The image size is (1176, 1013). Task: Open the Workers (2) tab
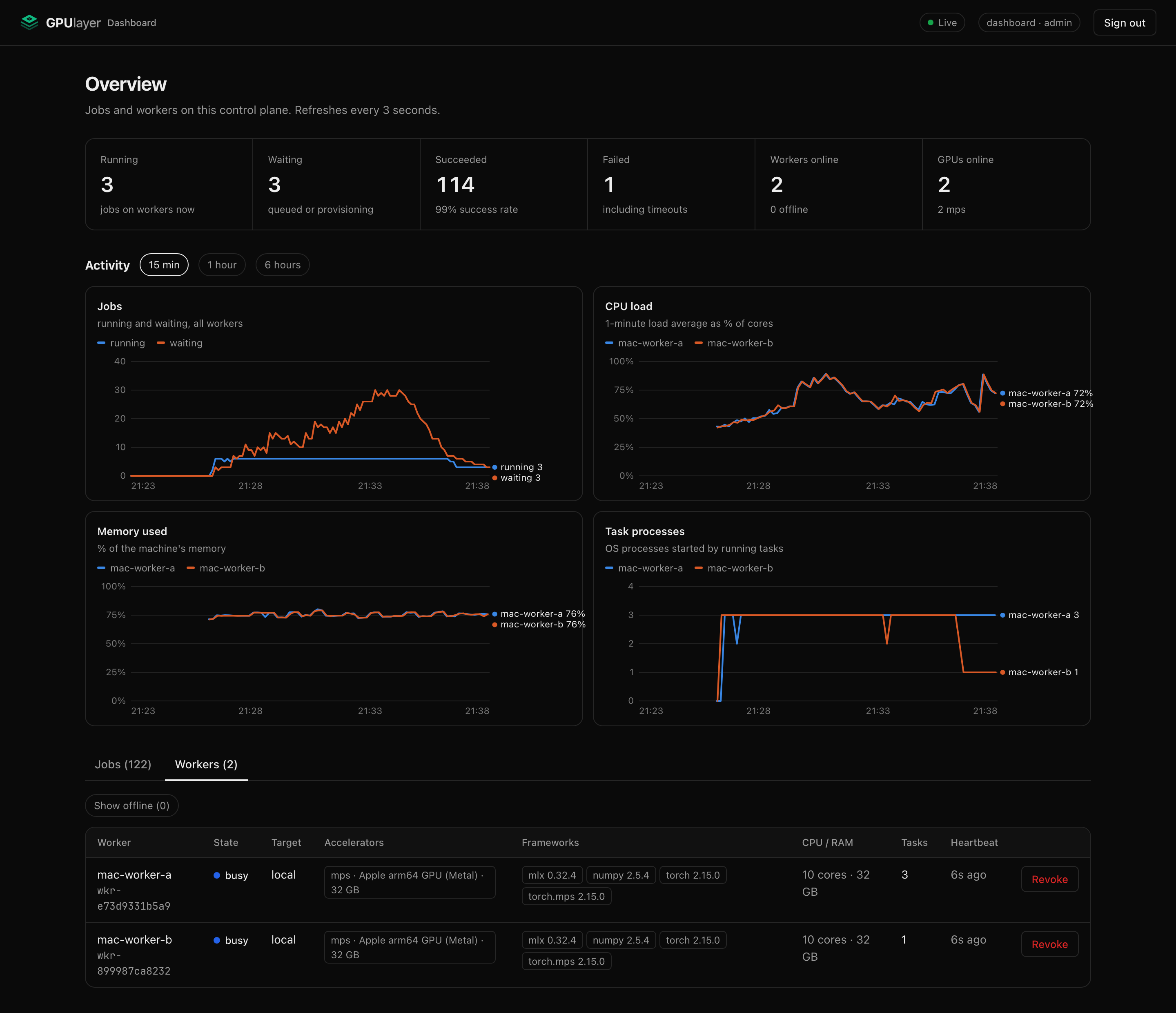[206, 764]
